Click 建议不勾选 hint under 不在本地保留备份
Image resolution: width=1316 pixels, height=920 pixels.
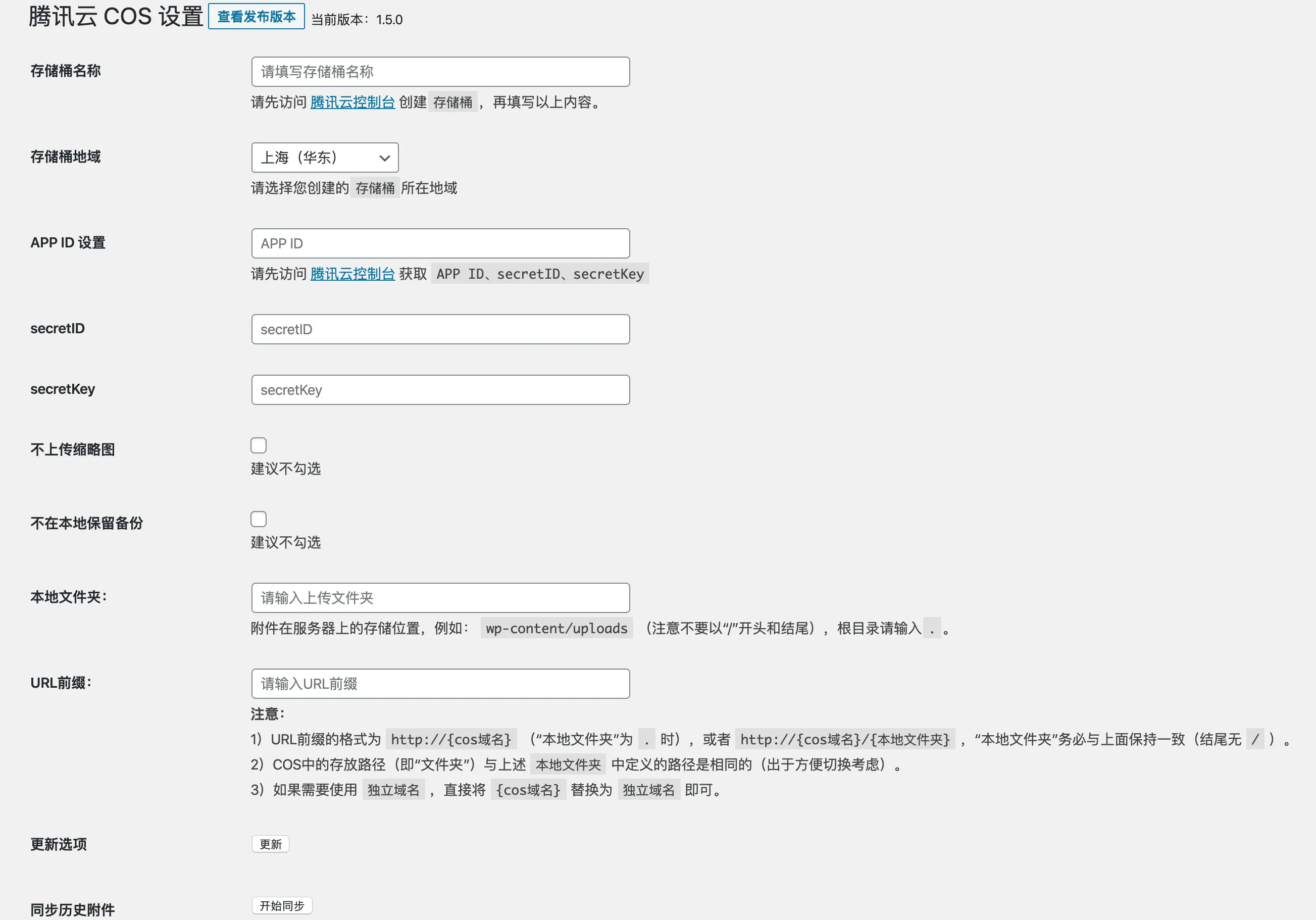pyautogui.click(x=285, y=543)
